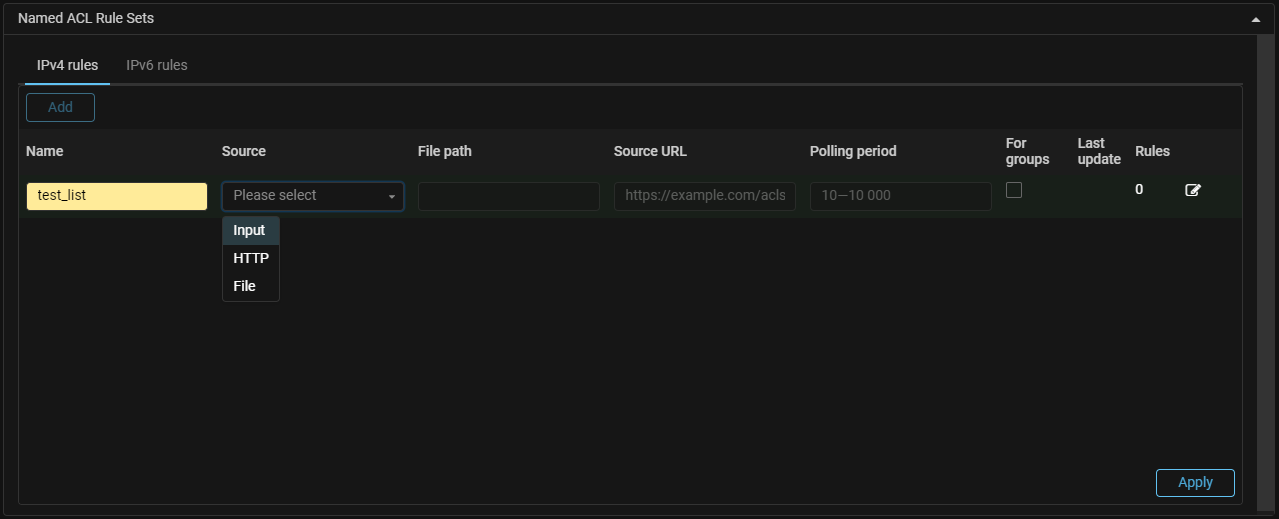Enable the For groups checkbox
The image size is (1279, 519).
(1014, 190)
